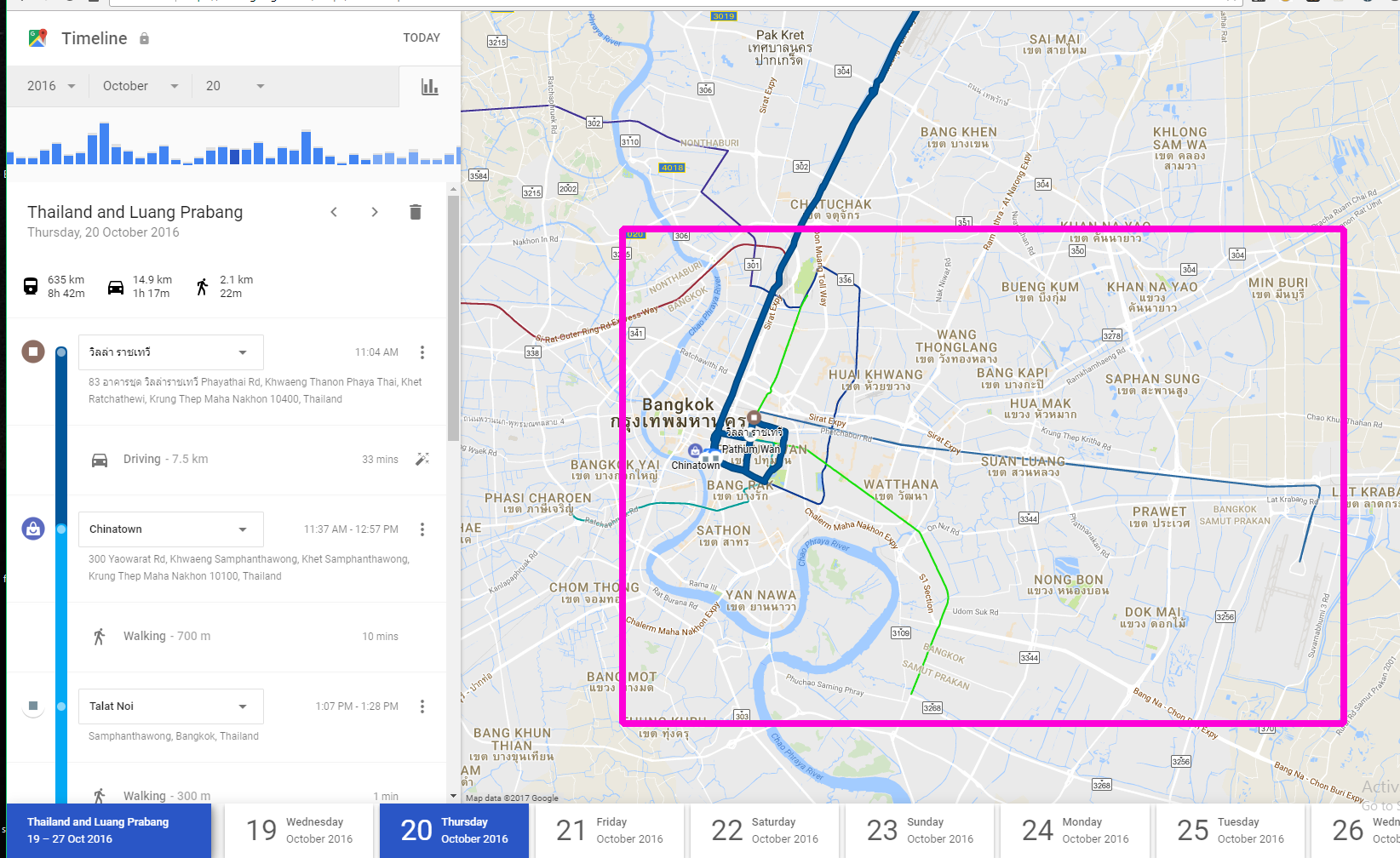Click the brown location pin on map

(x=754, y=418)
